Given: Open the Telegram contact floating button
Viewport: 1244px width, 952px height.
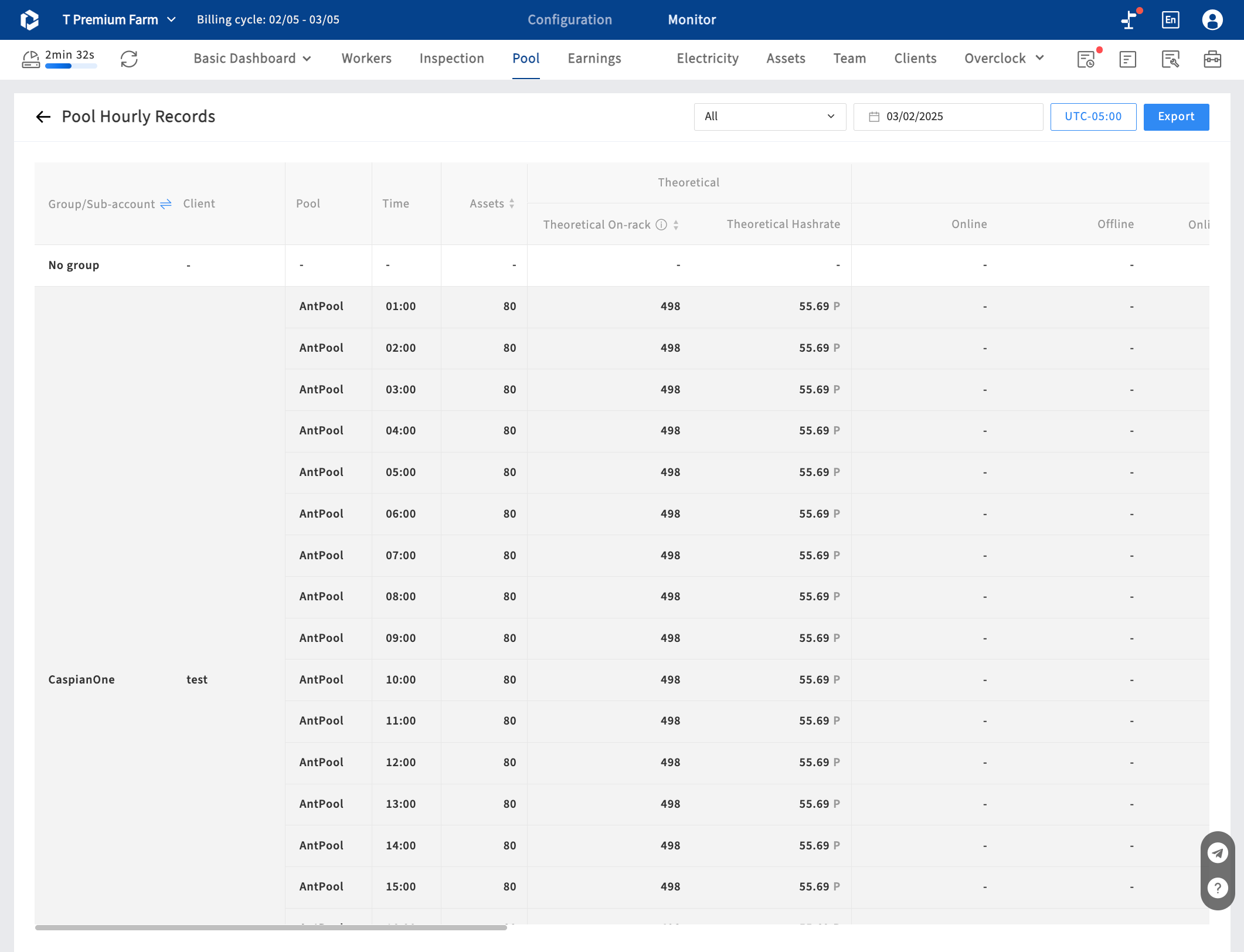Looking at the screenshot, I should point(1218,853).
